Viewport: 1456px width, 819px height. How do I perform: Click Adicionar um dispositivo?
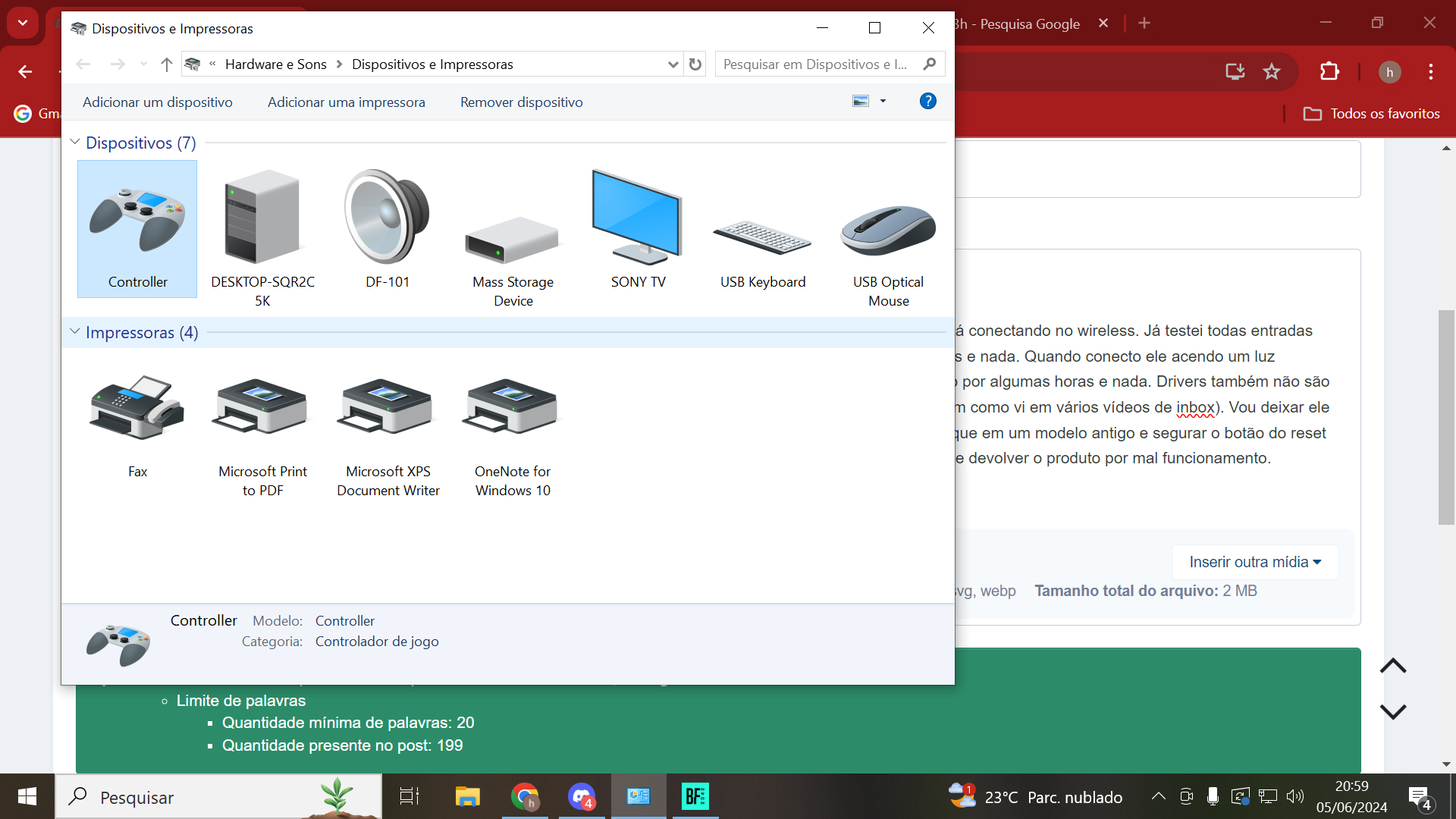pyautogui.click(x=158, y=102)
